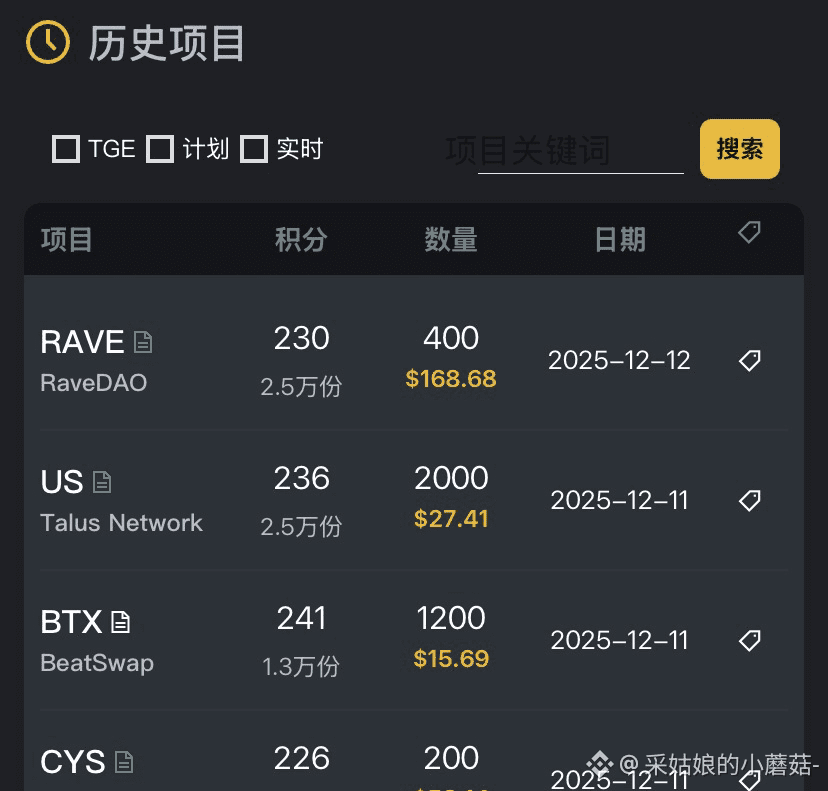Viewport: 828px width, 791px height.
Task: Click the clock icon beside 历史项目
Action: tap(48, 42)
